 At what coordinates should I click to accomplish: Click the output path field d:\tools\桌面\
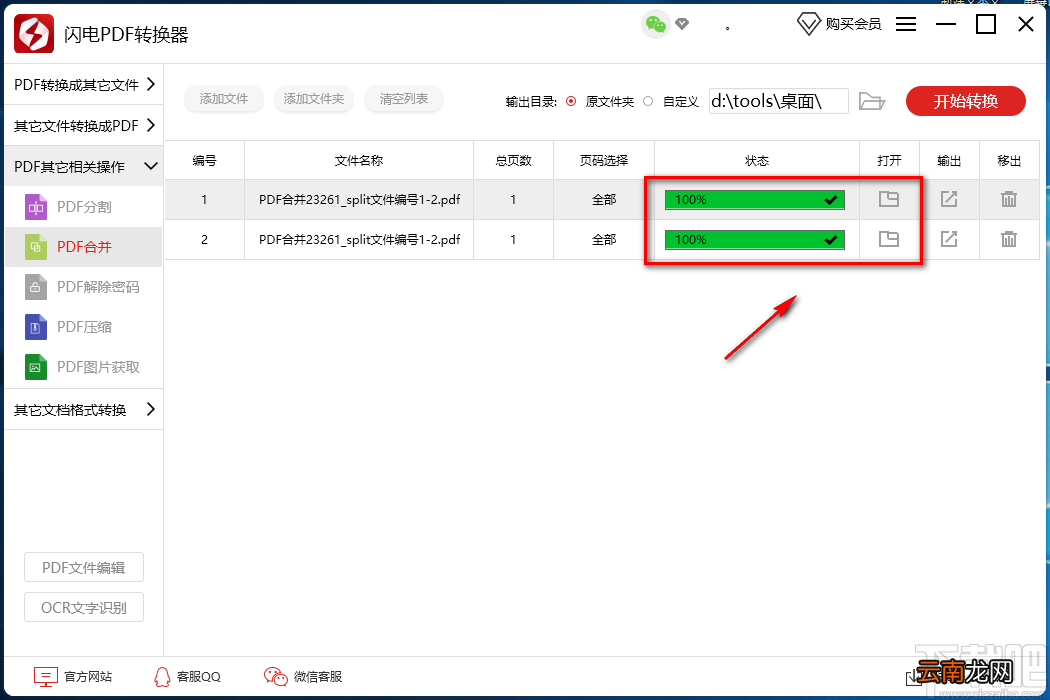(x=779, y=101)
